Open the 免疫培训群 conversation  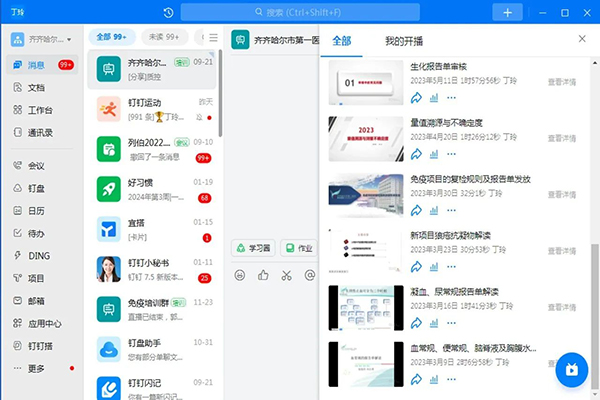point(152,310)
